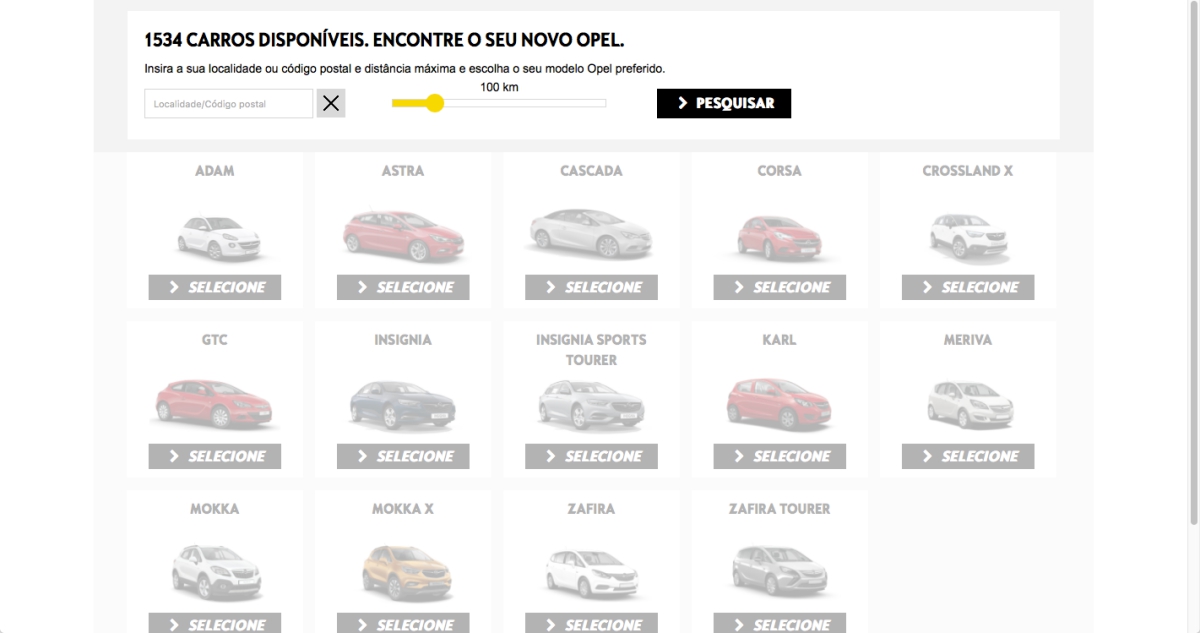
Task: Select the ADAM model
Action: (x=215, y=287)
